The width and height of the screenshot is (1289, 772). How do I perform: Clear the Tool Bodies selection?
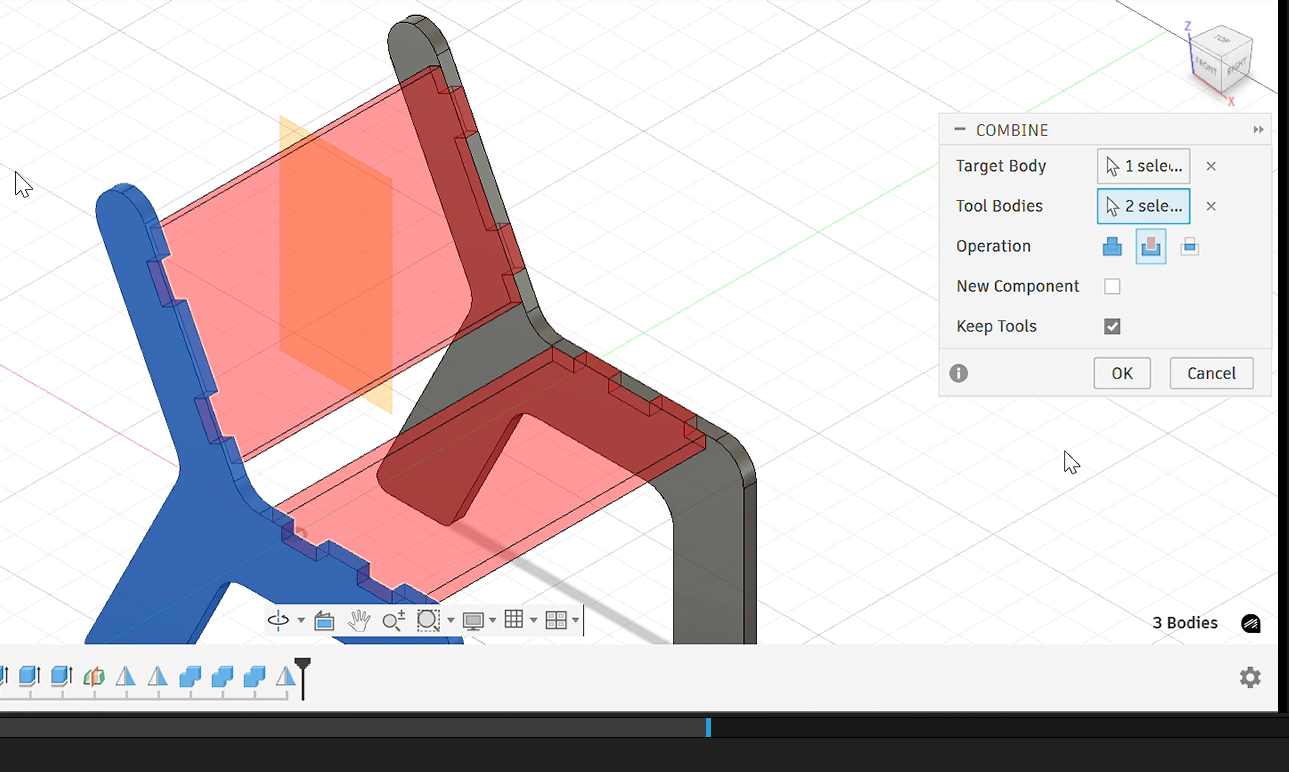(1211, 206)
